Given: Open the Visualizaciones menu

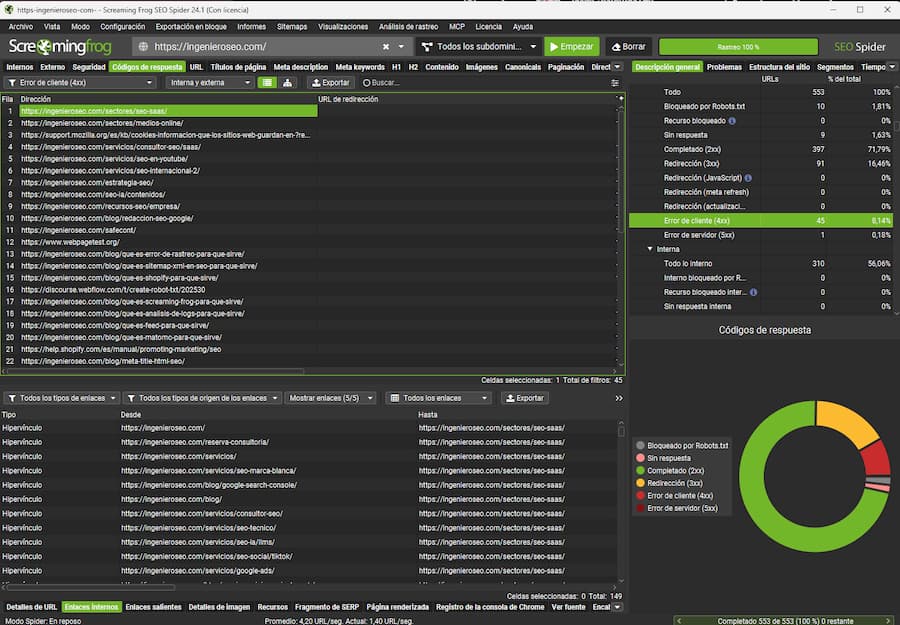Looking at the screenshot, I should (343, 26).
